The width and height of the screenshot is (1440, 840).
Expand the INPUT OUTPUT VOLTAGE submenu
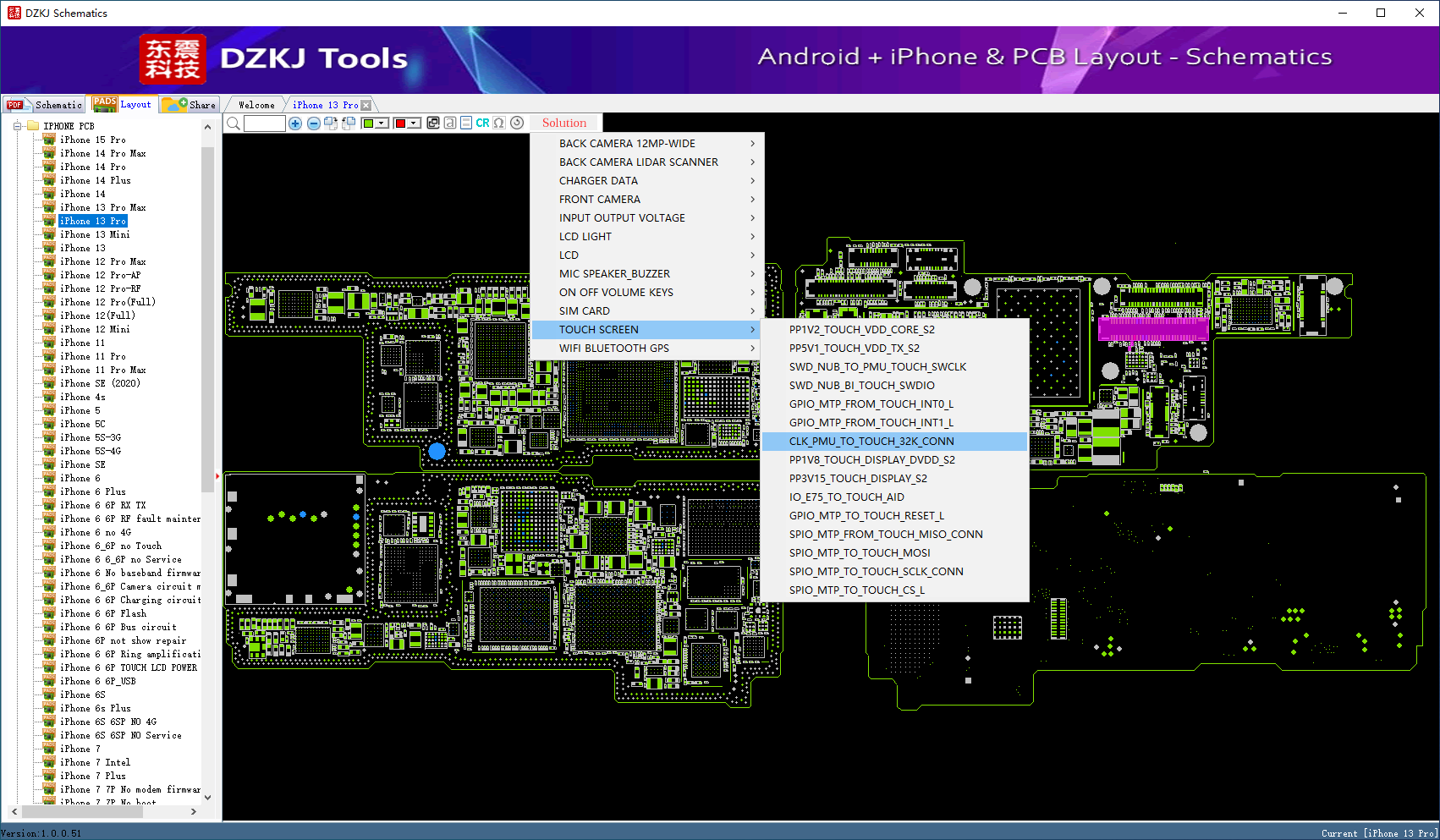click(648, 218)
